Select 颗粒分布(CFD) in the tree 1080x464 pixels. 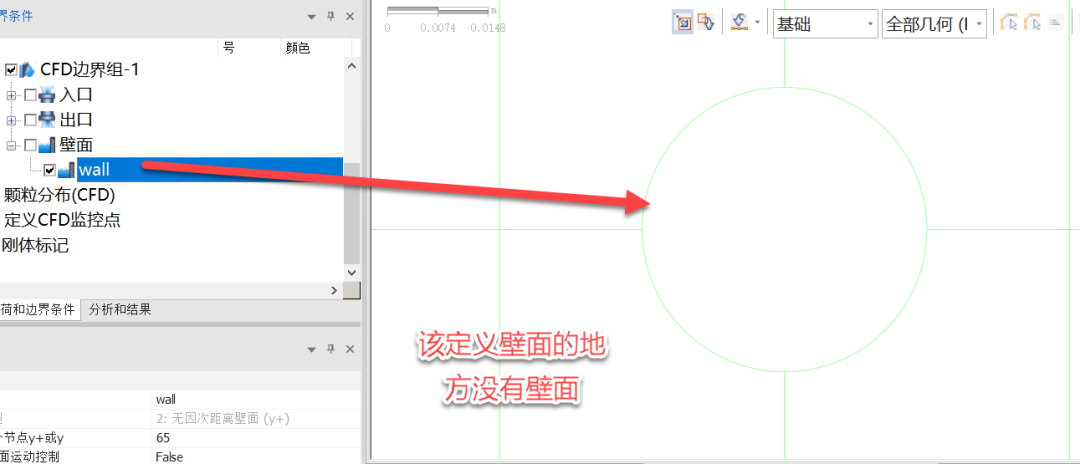tap(59, 196)
